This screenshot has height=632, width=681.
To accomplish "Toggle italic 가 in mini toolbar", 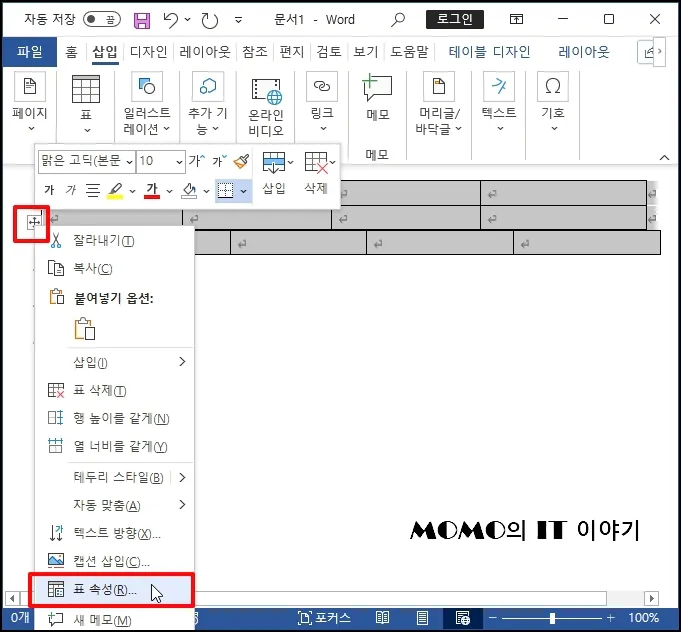I will click(71, 190).
